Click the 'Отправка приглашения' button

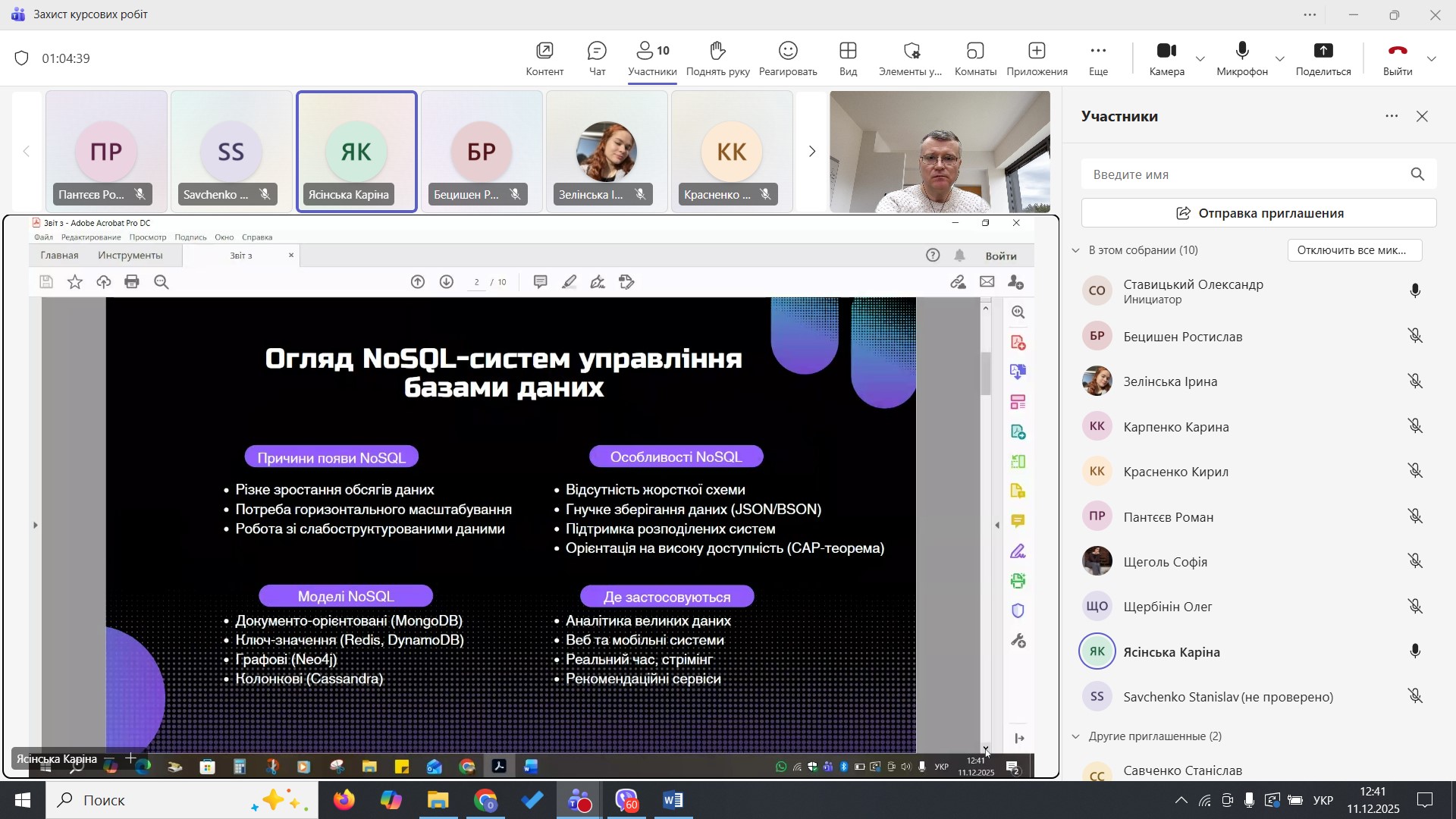point(1258,213)
